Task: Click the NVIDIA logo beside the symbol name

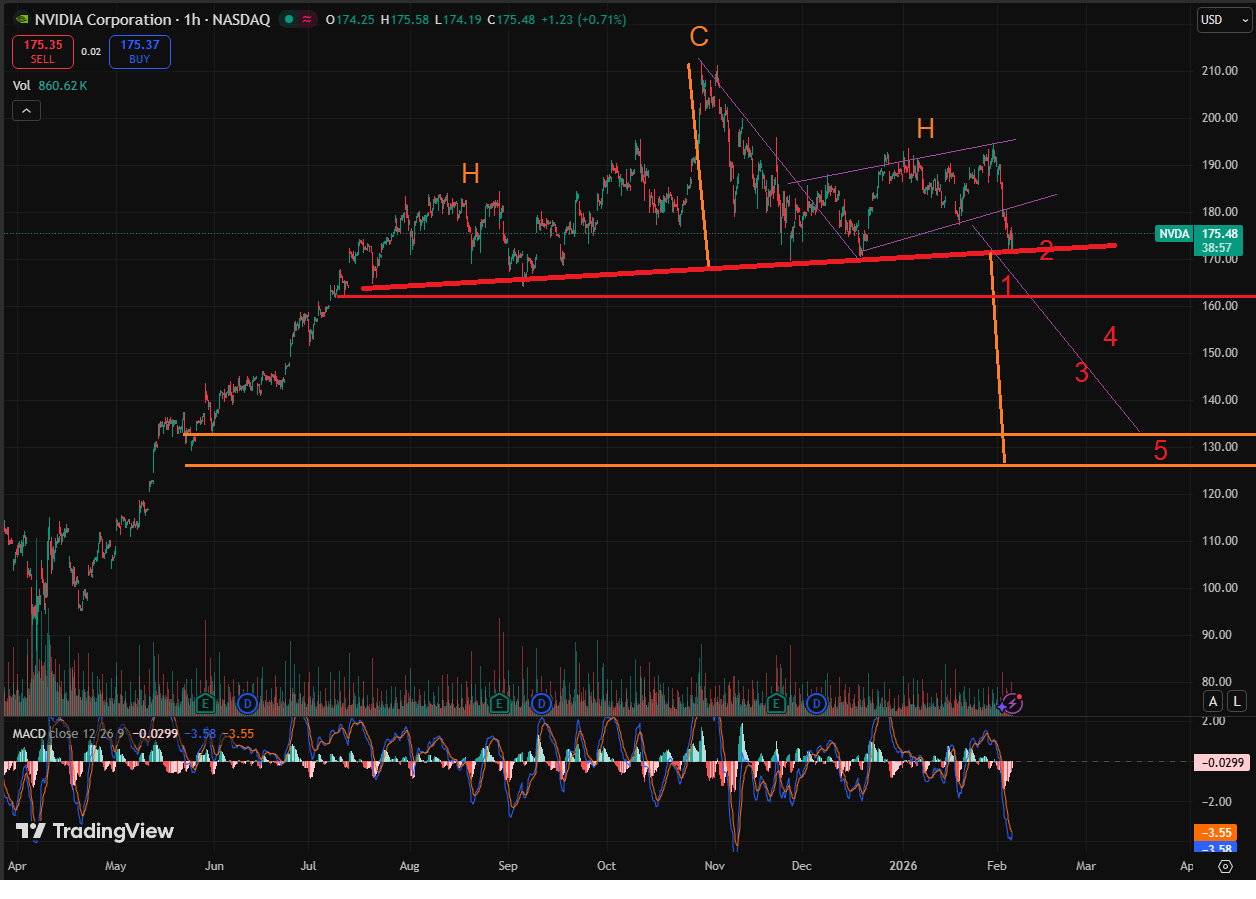Action: tap(20, 20)
